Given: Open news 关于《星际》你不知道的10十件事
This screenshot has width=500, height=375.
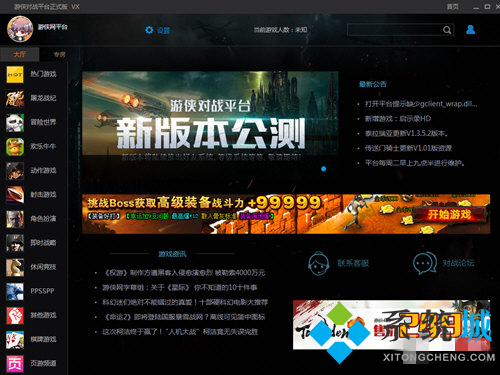Looking at the screenshot, I should click(x=180, y=288).
